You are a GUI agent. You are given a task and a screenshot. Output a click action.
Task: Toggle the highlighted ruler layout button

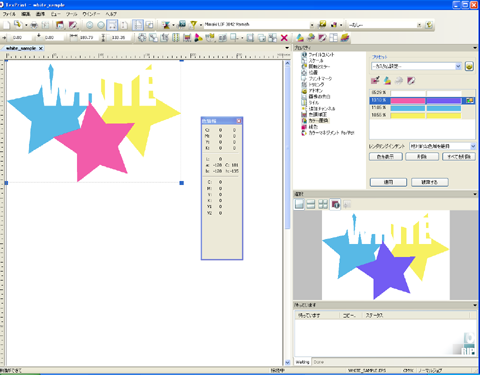[137, 25]
